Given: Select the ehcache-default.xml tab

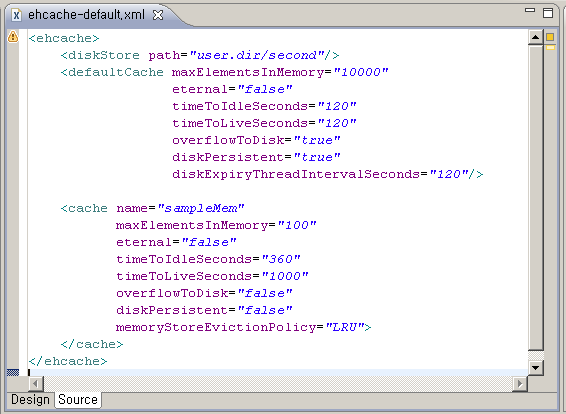Looking at the screenshot, I should click(86, 15).
